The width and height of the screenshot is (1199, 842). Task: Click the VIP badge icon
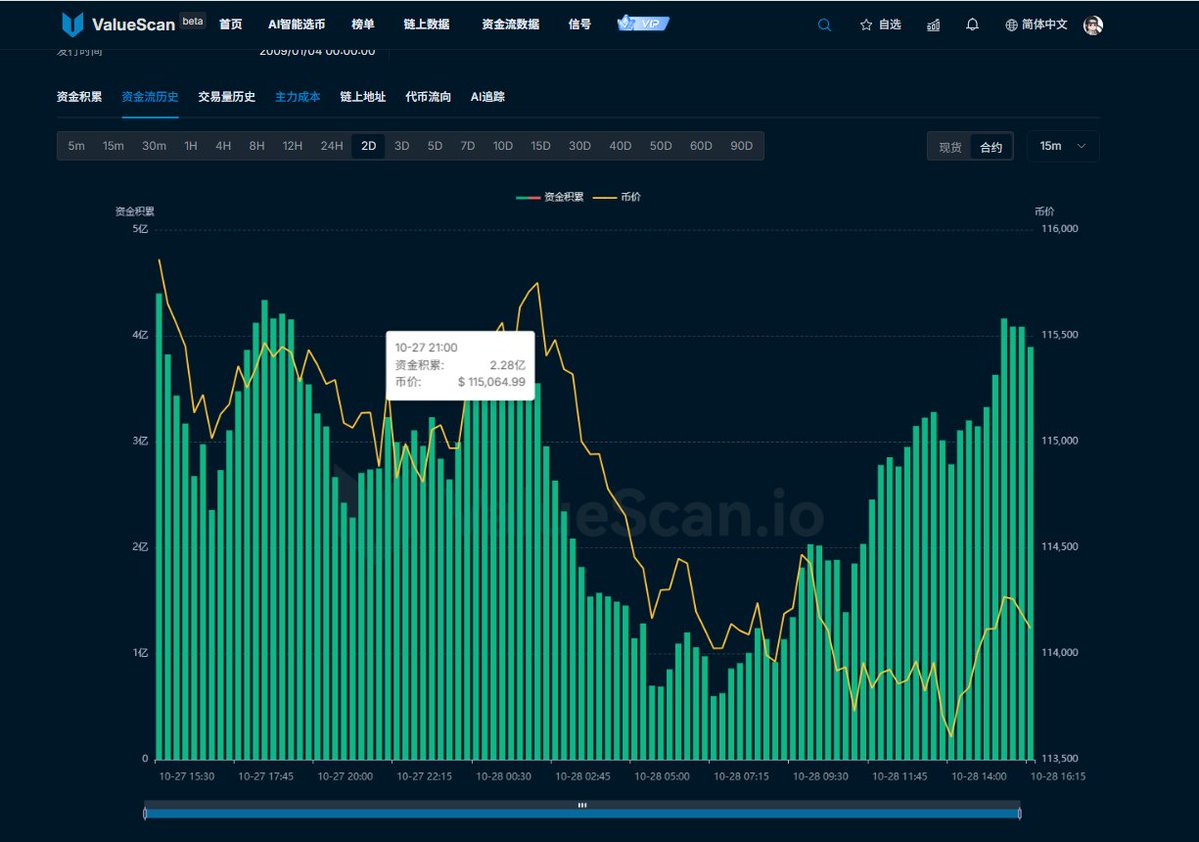click(x=643, y=23)
